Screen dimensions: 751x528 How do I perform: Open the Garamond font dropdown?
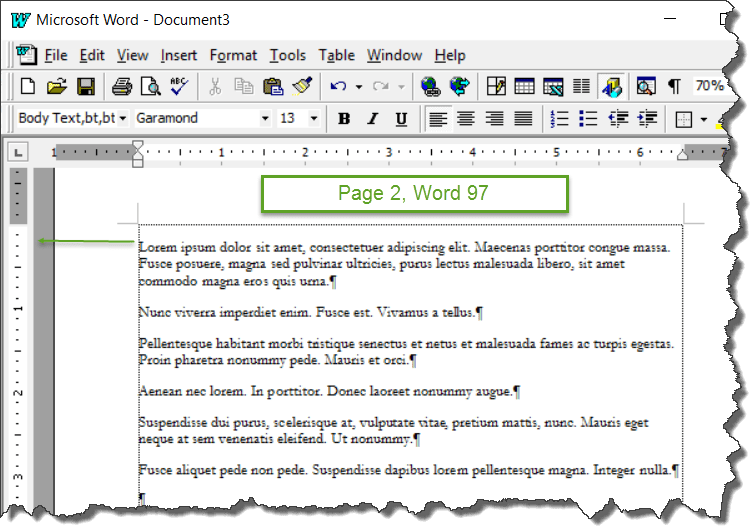(x=265, y=118)
